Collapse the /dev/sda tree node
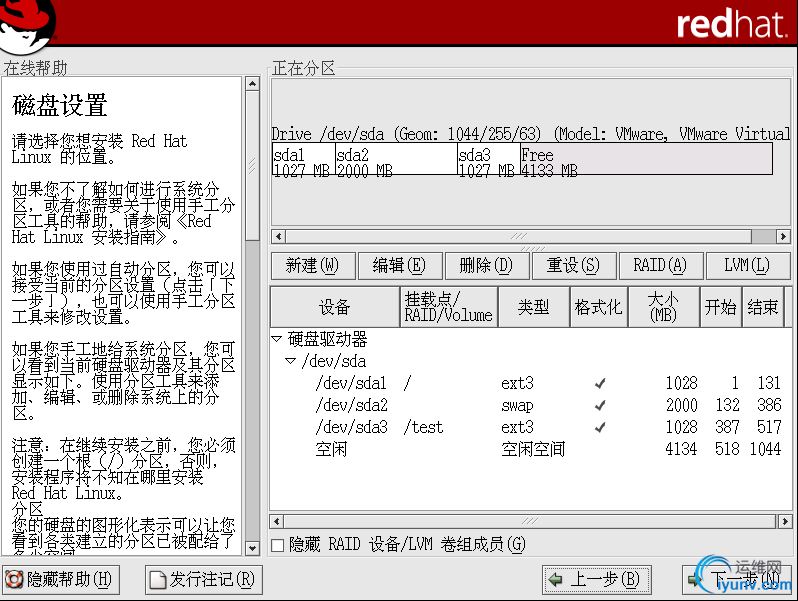This screenshot has height=601, width=798. click(290, 361)
